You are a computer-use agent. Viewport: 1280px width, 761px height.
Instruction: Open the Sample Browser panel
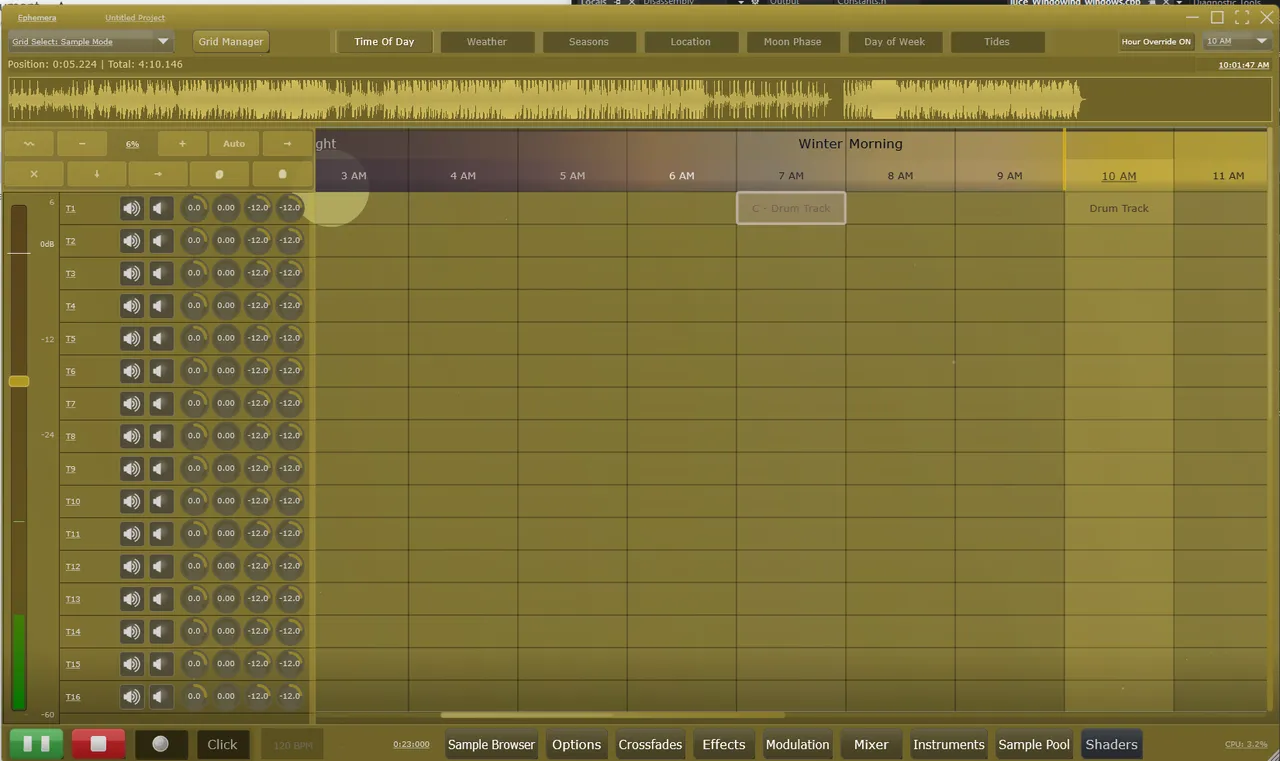[x=491, y=744]
